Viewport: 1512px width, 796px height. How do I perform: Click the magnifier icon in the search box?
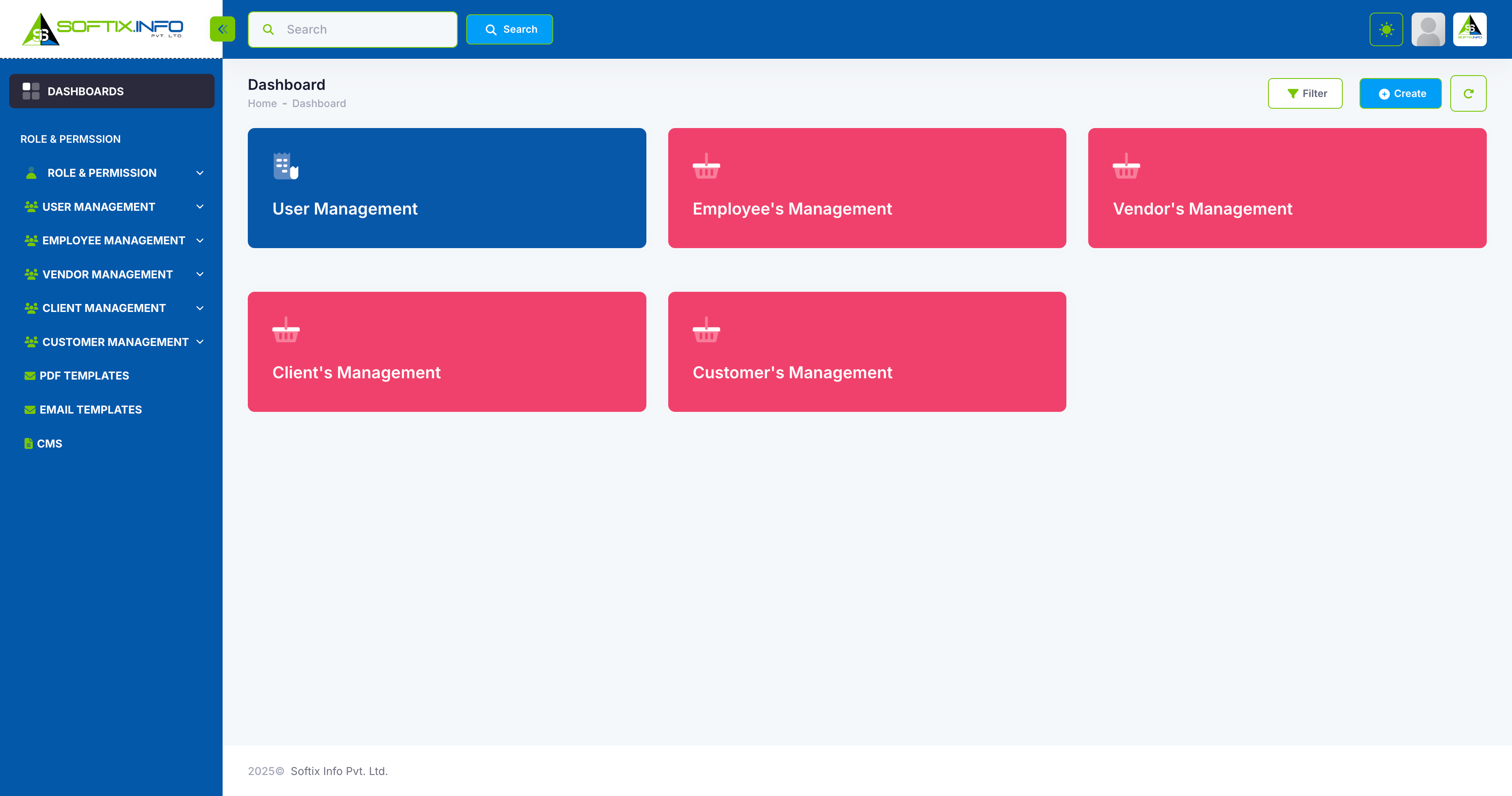[268, 29]
